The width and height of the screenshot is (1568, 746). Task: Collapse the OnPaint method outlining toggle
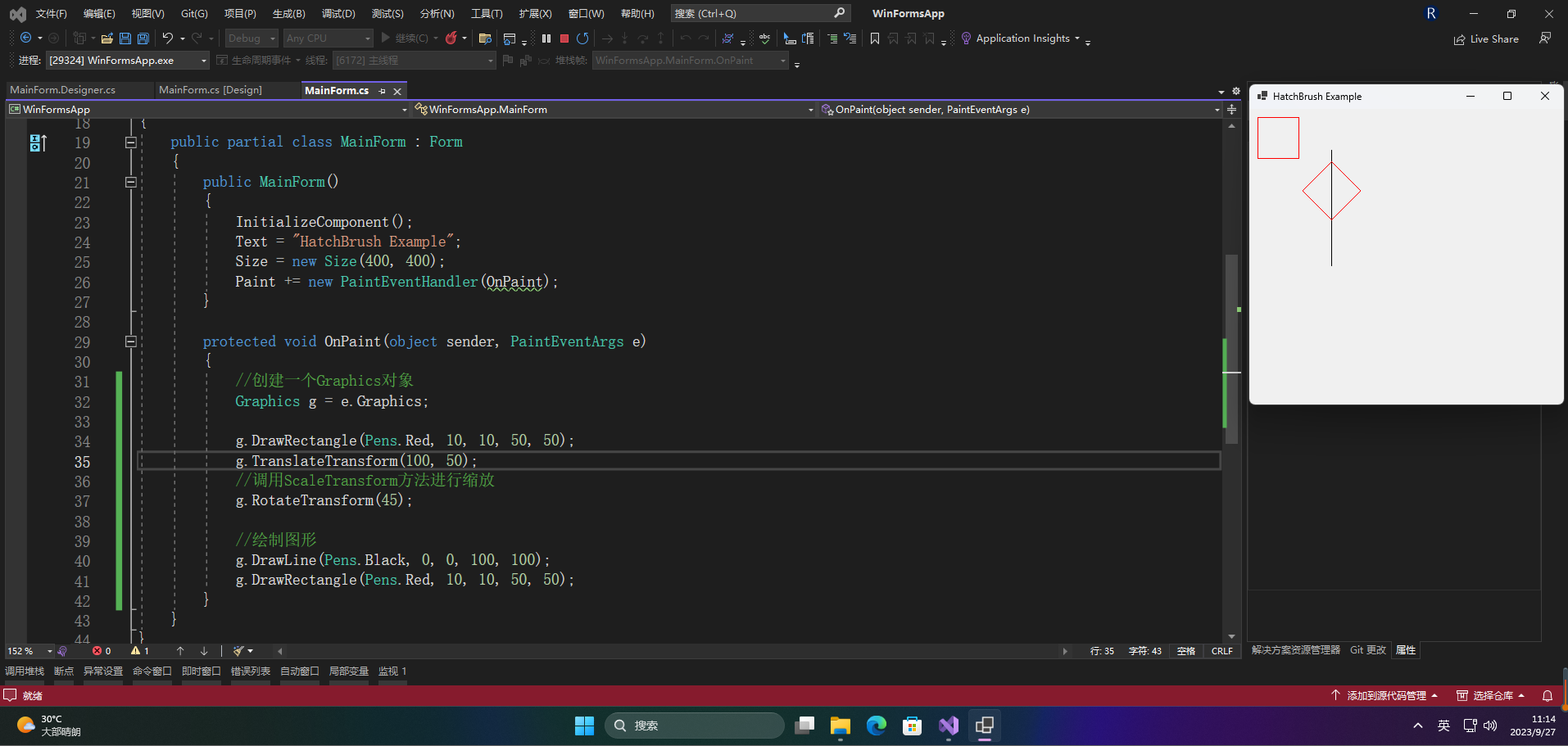click(130, 342)
